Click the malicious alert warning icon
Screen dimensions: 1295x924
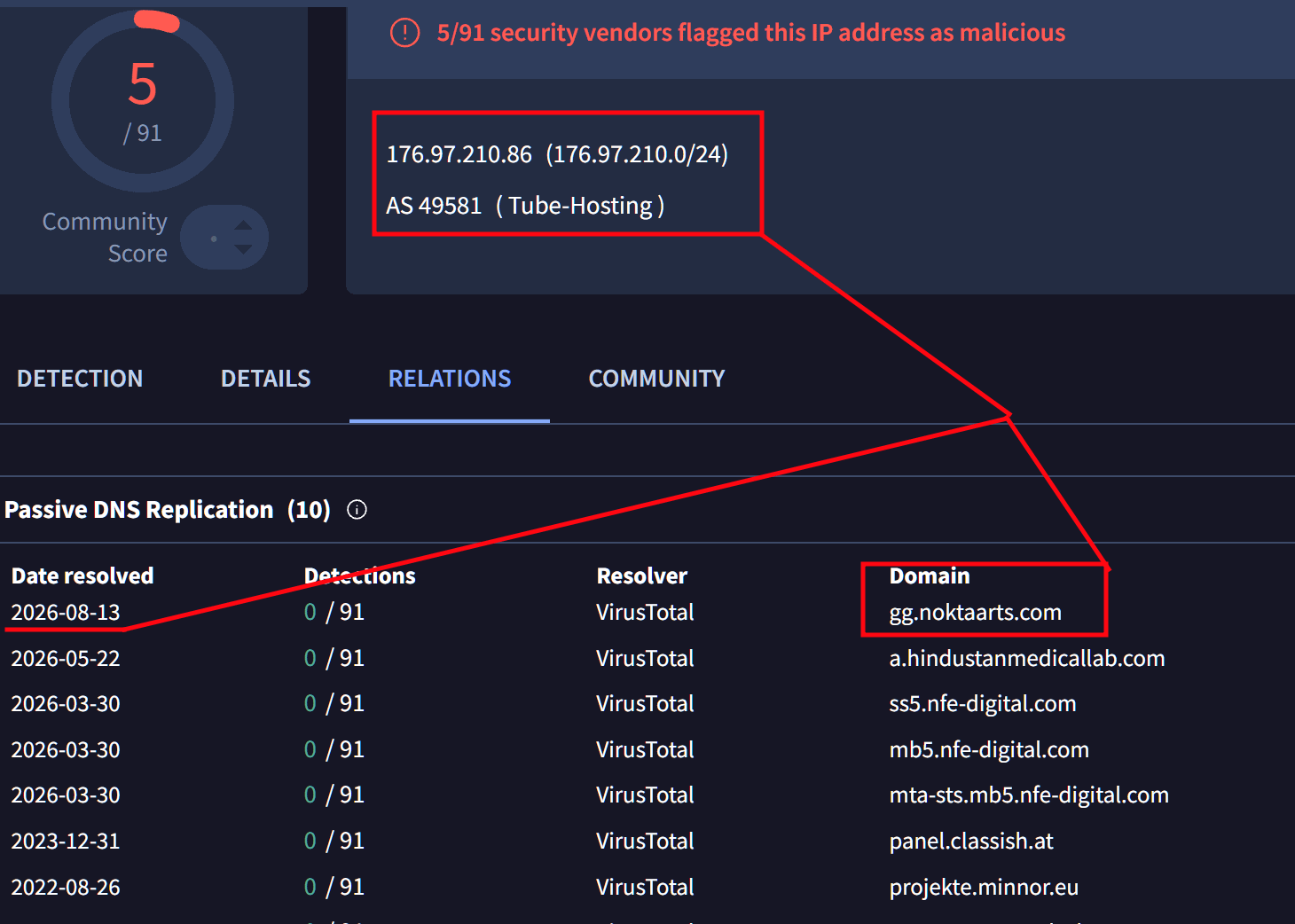[404, 33]
